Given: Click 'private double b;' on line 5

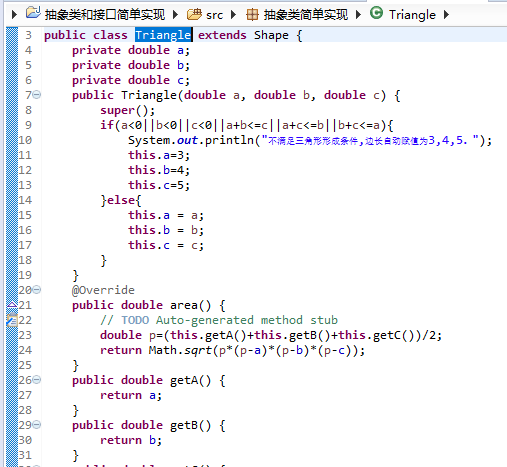Looking at the screenshot, I should click(x=131, y=65).
